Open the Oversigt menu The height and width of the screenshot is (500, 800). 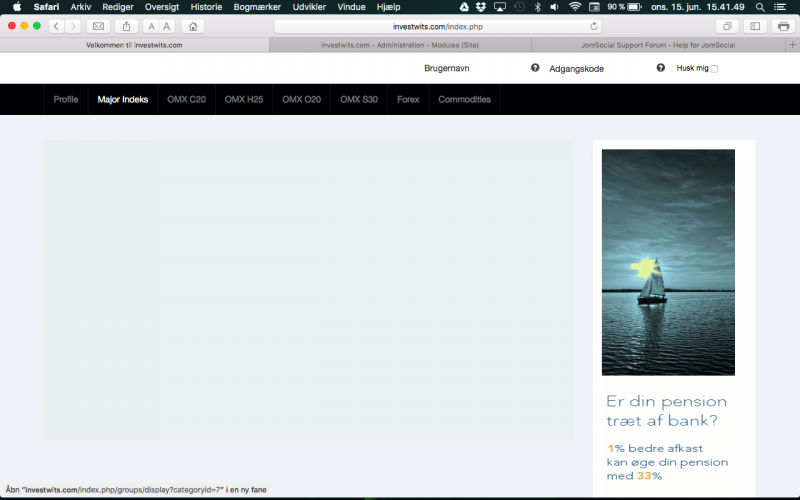(162, 7)
